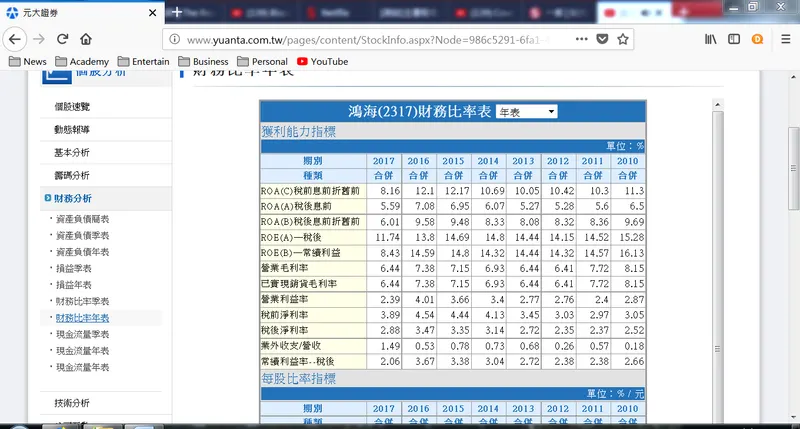800x429 pixels.
Task: Reload the current page
Action: [62, 39]
